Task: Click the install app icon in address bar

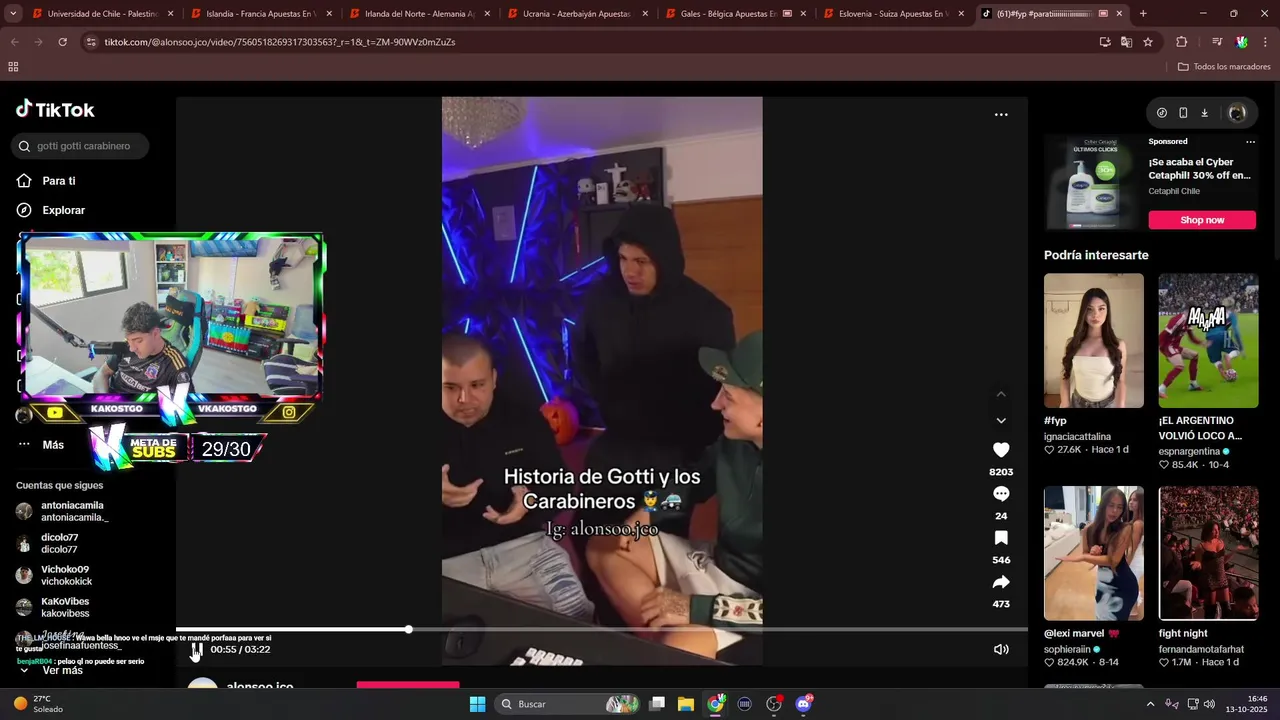Action: coord(1105,42)
